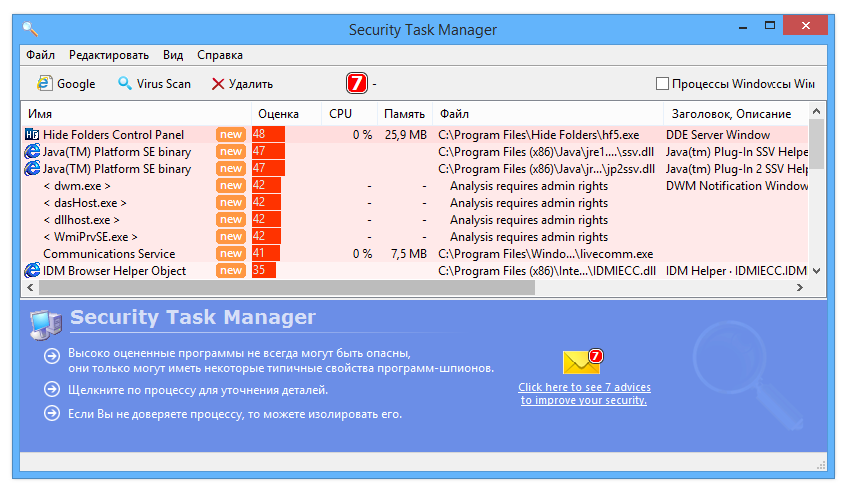Click the livecomm.exe file path
Viewport: 848px width, 490px height.
pos(546,254)
